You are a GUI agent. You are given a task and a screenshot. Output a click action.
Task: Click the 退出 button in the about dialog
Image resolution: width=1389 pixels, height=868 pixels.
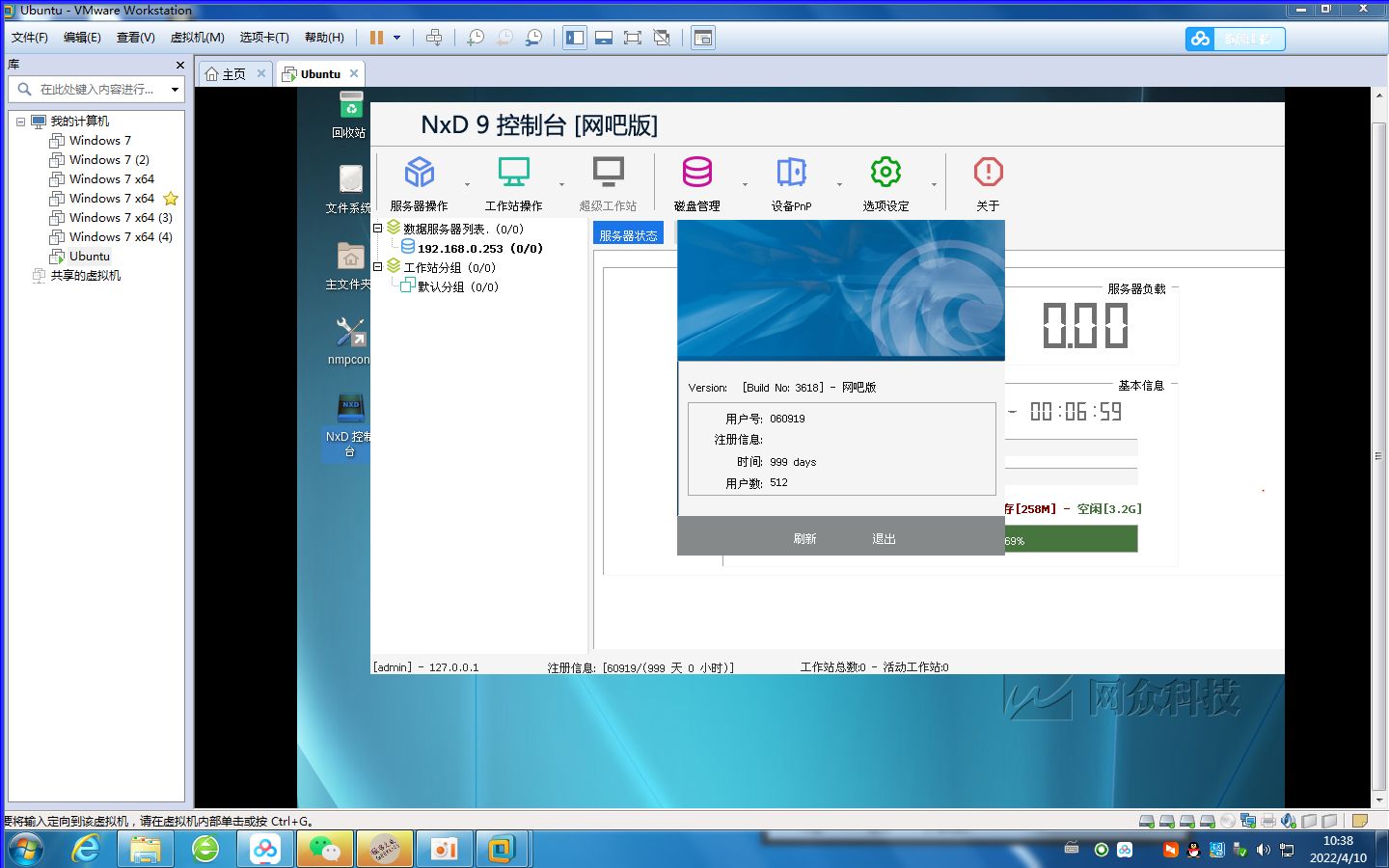(x=884, y=538)
